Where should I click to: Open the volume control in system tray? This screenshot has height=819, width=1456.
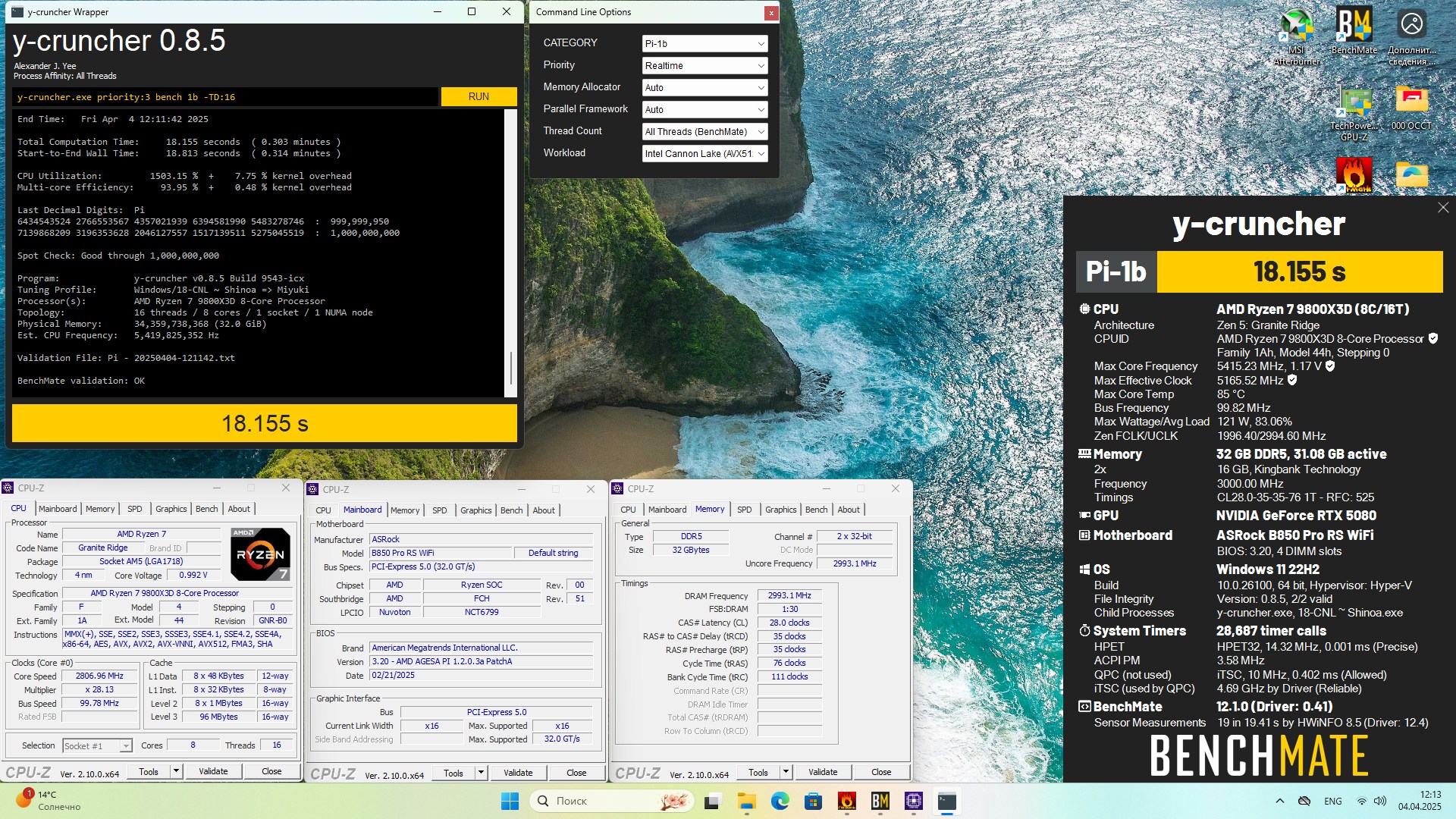(1380, 801)
